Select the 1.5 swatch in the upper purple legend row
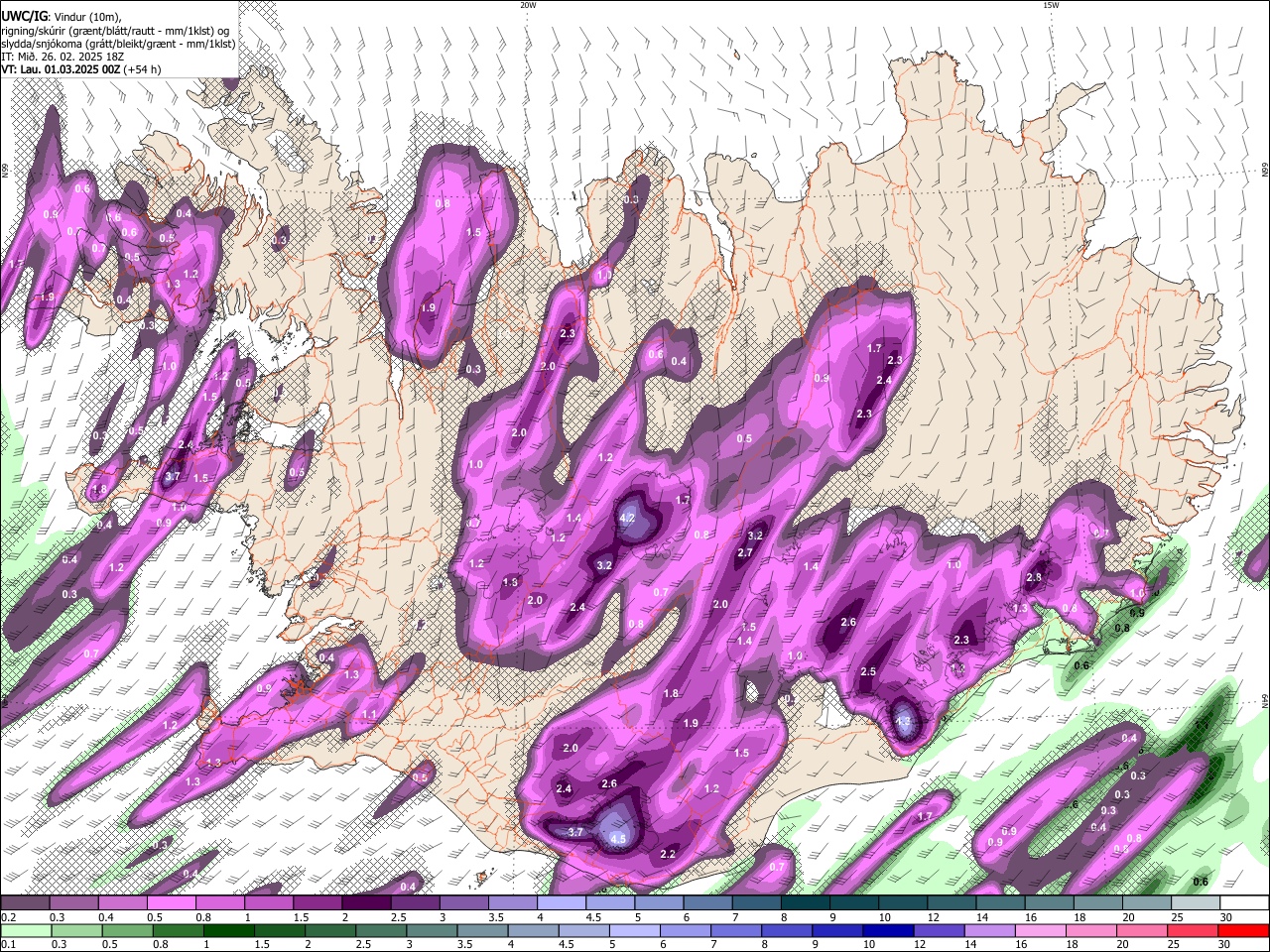This screenshot has width=1270, height=952. tap(317, 903)
